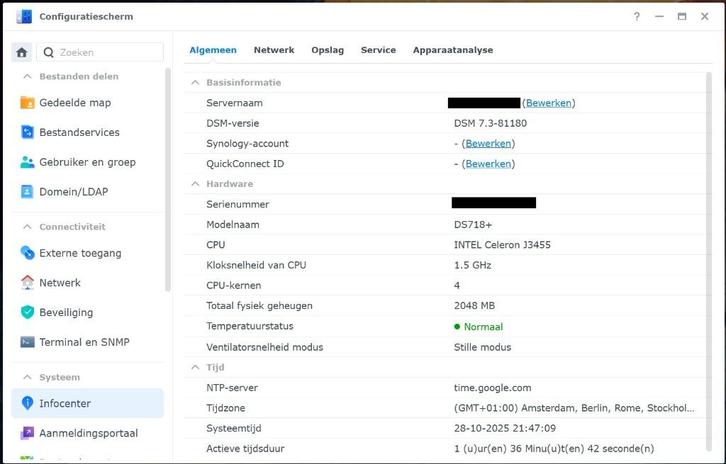Open the Control Panel home icon

(x=22, y=52)
